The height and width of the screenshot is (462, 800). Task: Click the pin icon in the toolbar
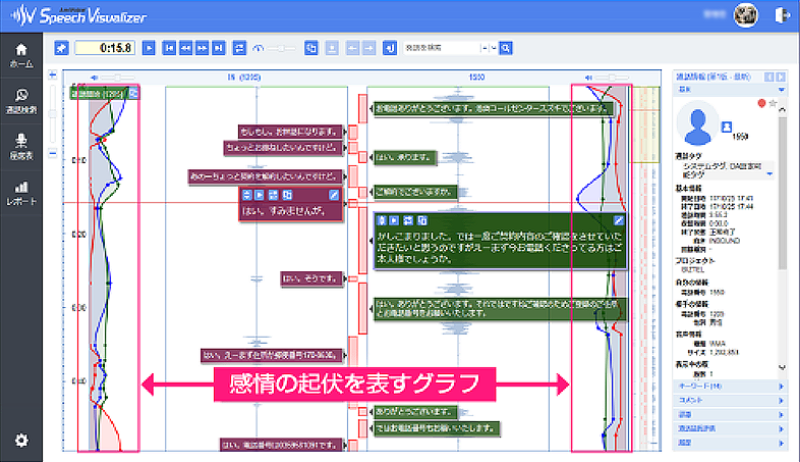coord(61,47)
